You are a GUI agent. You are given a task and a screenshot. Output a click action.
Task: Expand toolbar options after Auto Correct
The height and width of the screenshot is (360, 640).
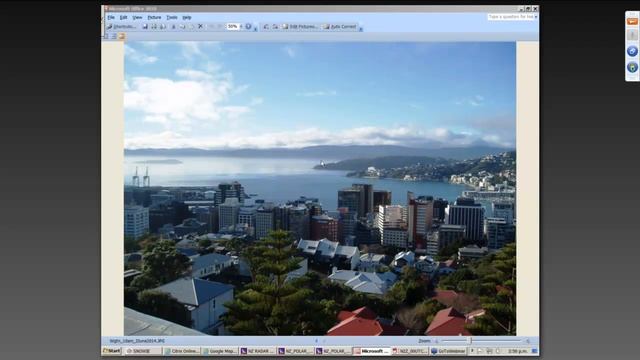(361, 29)
